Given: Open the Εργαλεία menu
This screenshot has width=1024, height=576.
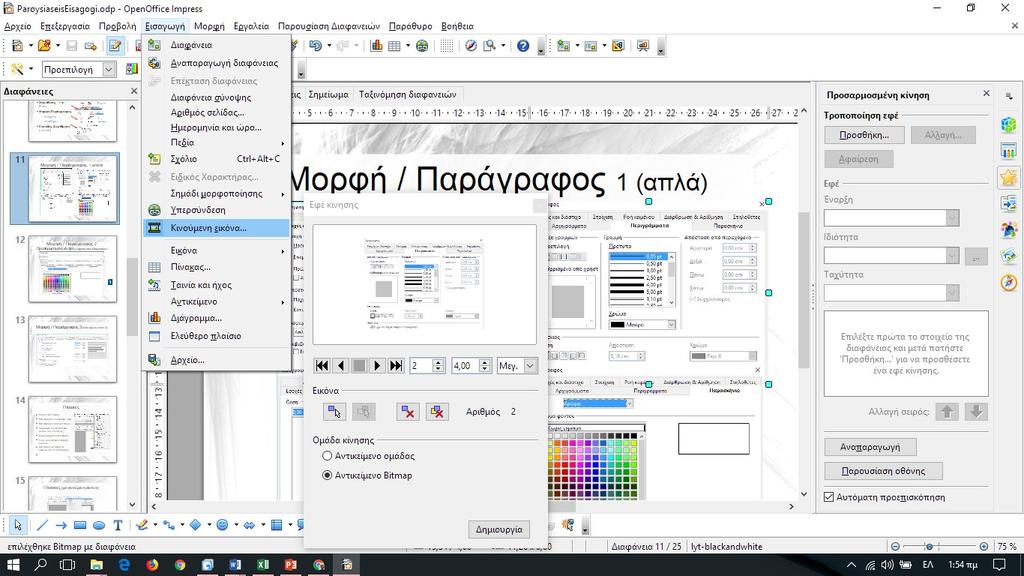Looking at the screenshot, I should (x=251, y=26).
